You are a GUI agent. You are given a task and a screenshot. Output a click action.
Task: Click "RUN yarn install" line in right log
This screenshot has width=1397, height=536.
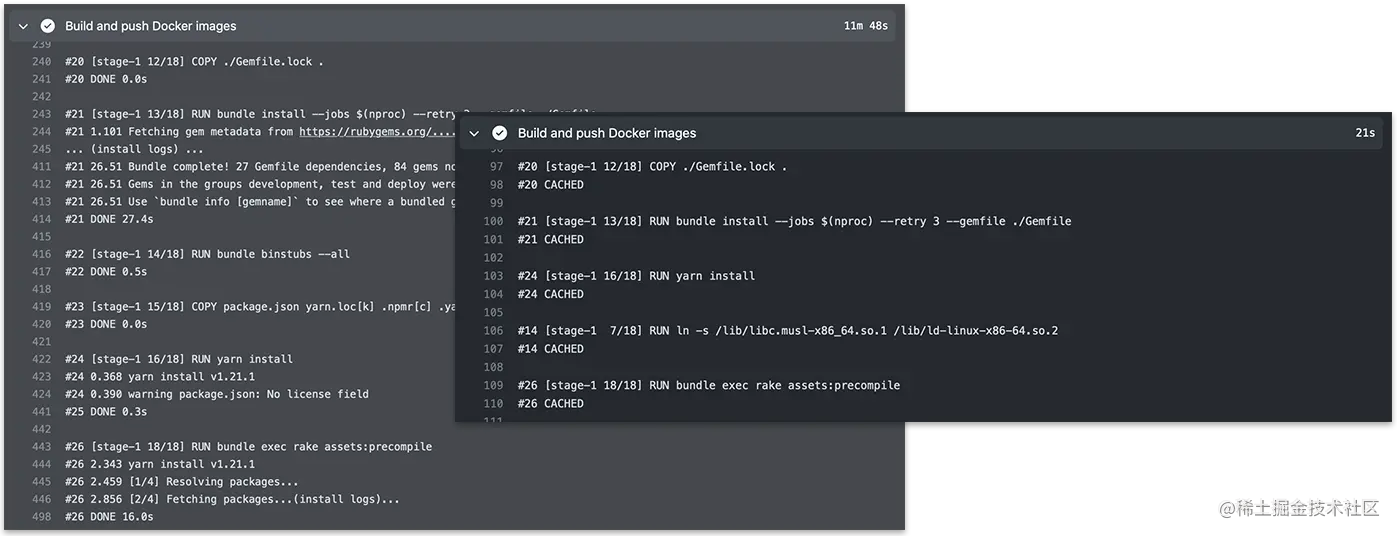637,276
